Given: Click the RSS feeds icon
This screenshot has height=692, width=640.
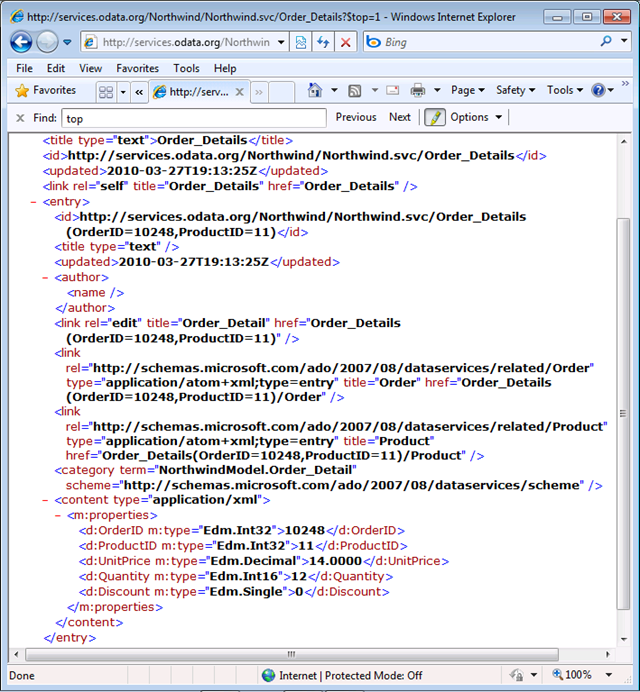Looking at the screenshot, I should [x=354, y=90].
